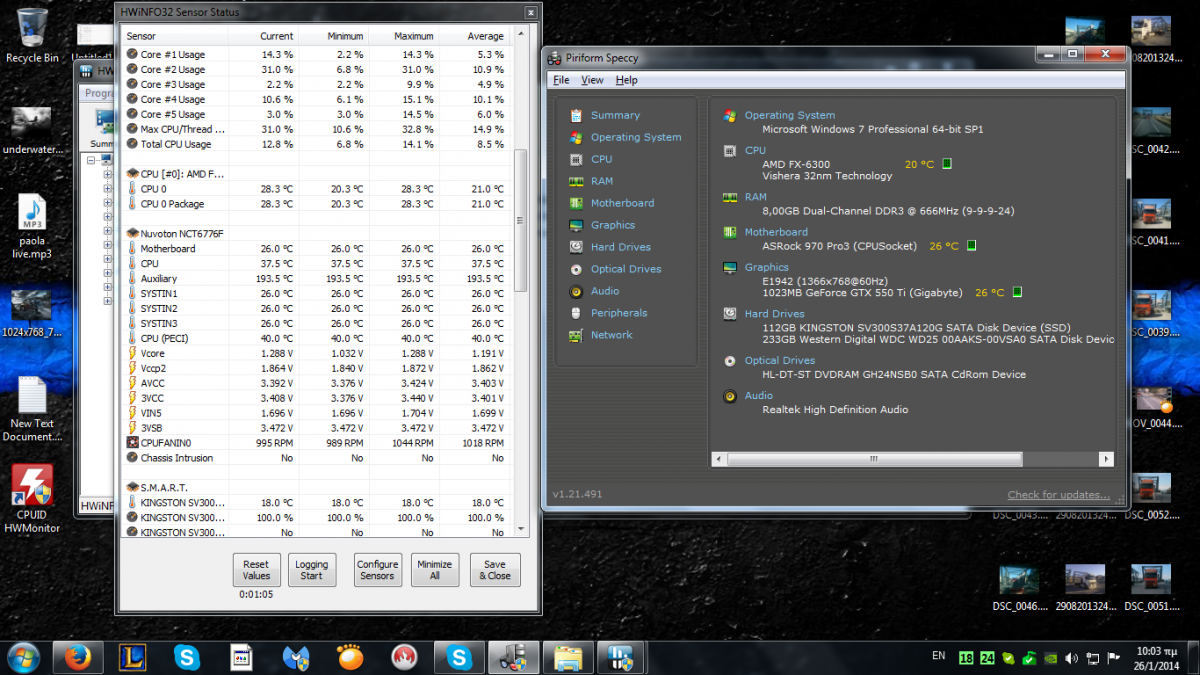The width and height of the screenshot is (1200, 675).
Task: Open Program menu in HWiNFO main window
Action: pos(100,93)
